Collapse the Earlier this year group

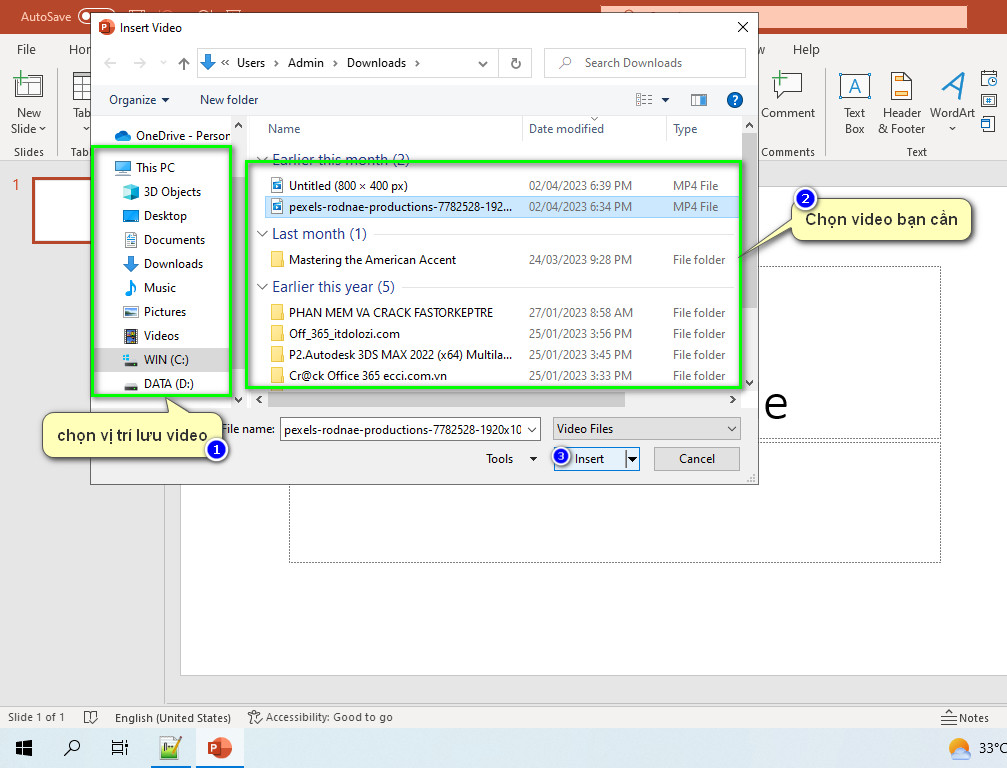pos(262,287)
